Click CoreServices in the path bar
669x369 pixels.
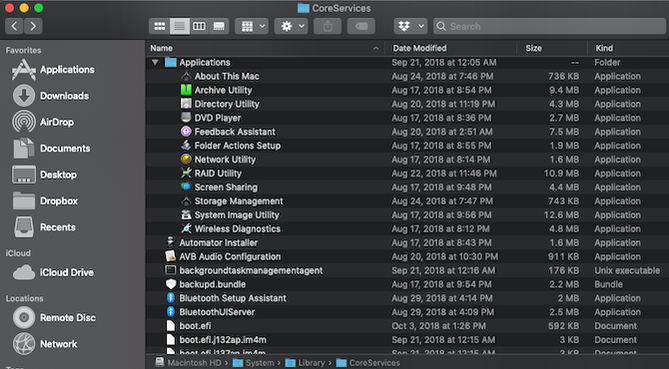click(368, 363)
